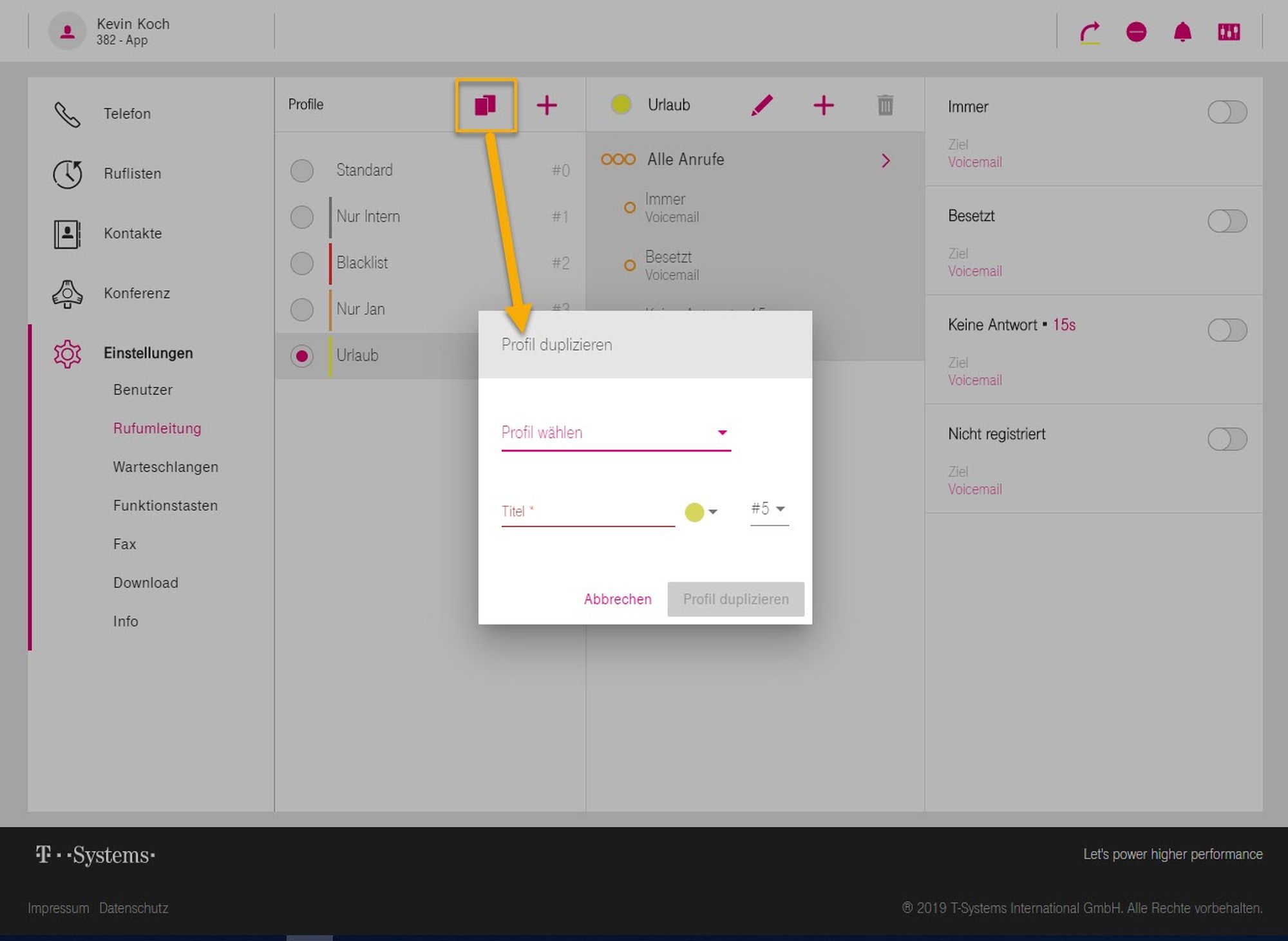
Task: Toggle the Besetzt forwarding switch
Action: point(1227,221)
